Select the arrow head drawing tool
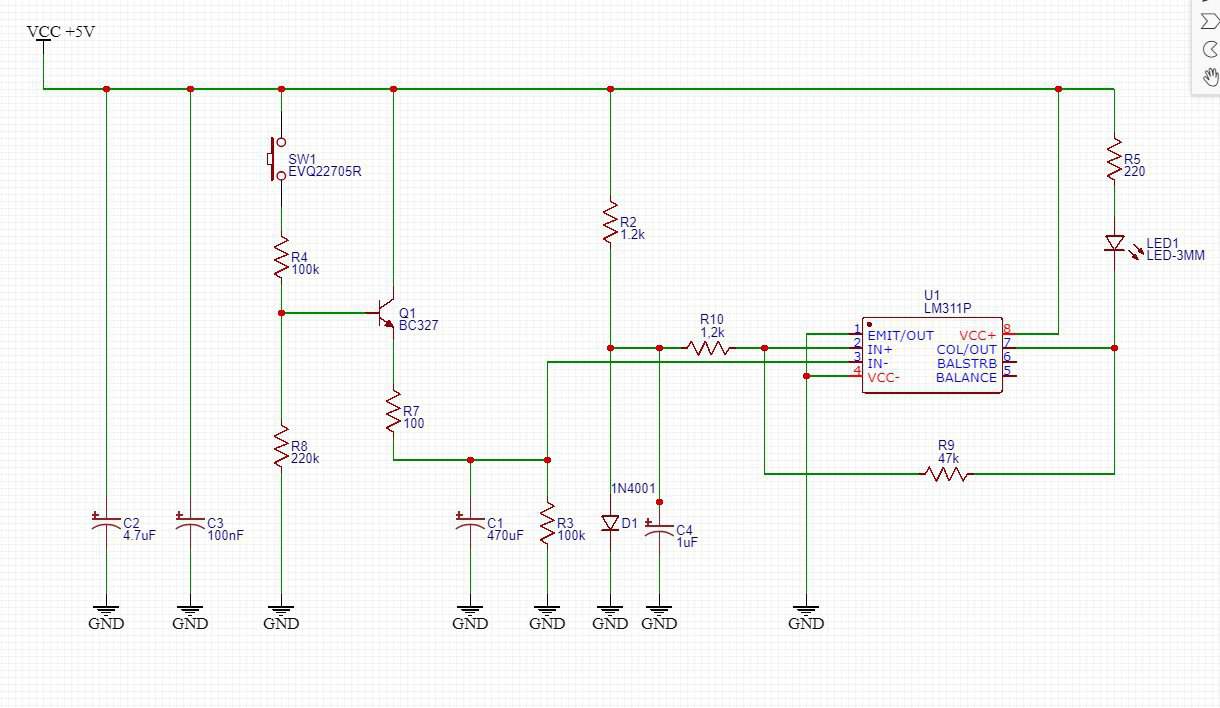Viewport: 1220px width, 708px height. pyautogui.click(x=1209, y=22)
